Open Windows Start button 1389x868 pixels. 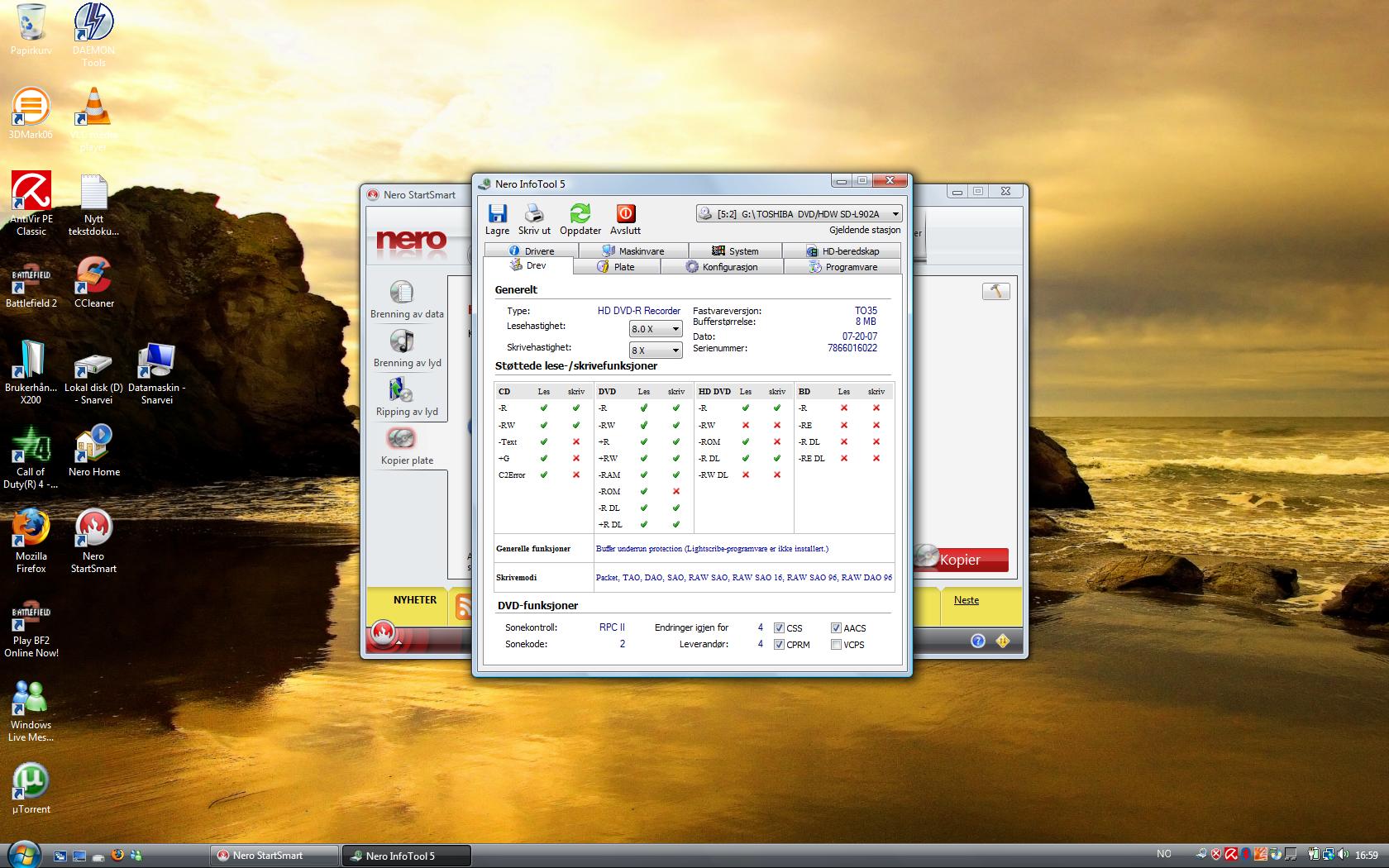point(22,854)
